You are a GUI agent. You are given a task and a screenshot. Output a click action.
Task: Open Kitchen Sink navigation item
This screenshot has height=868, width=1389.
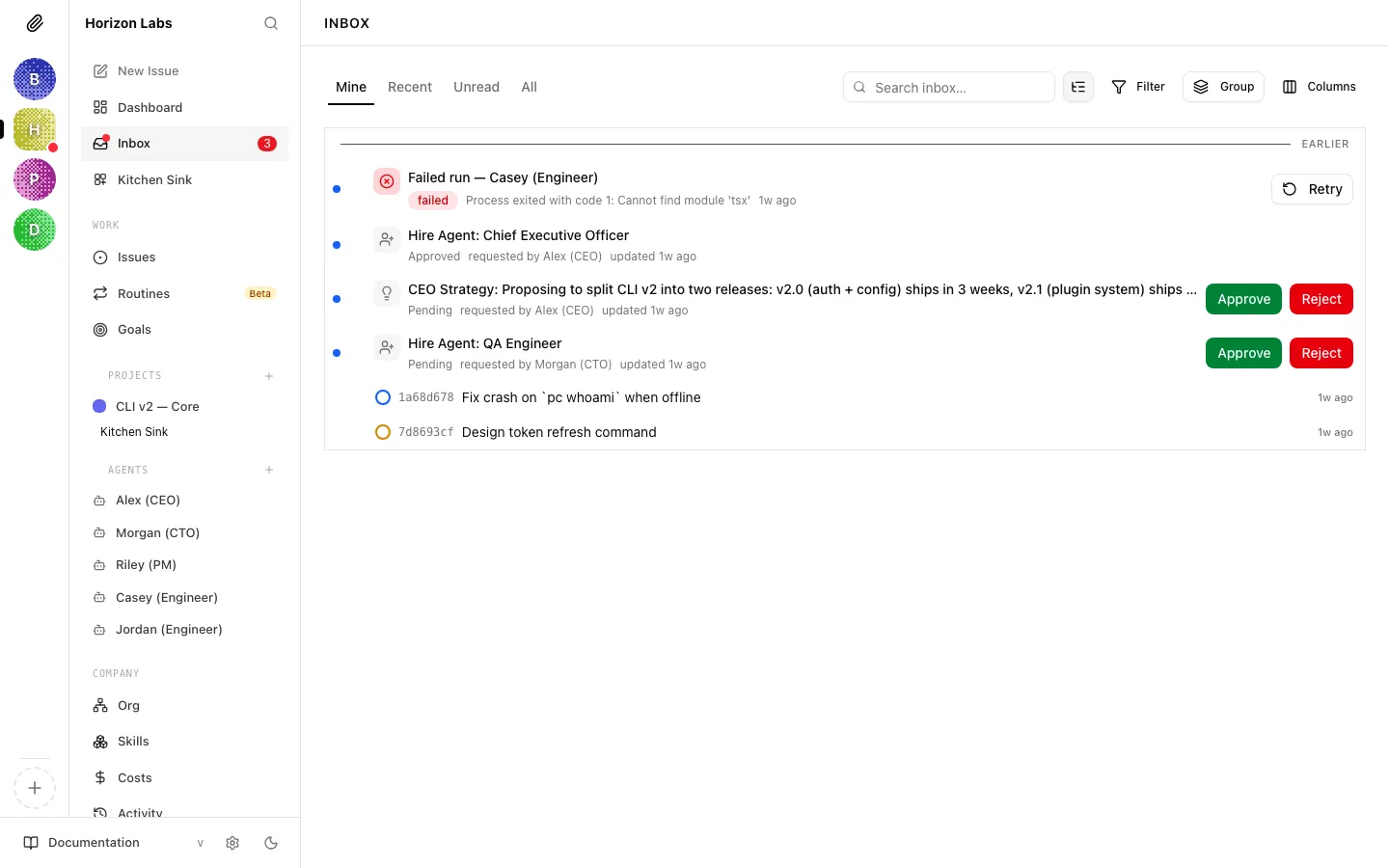click(x=184, y=179)
